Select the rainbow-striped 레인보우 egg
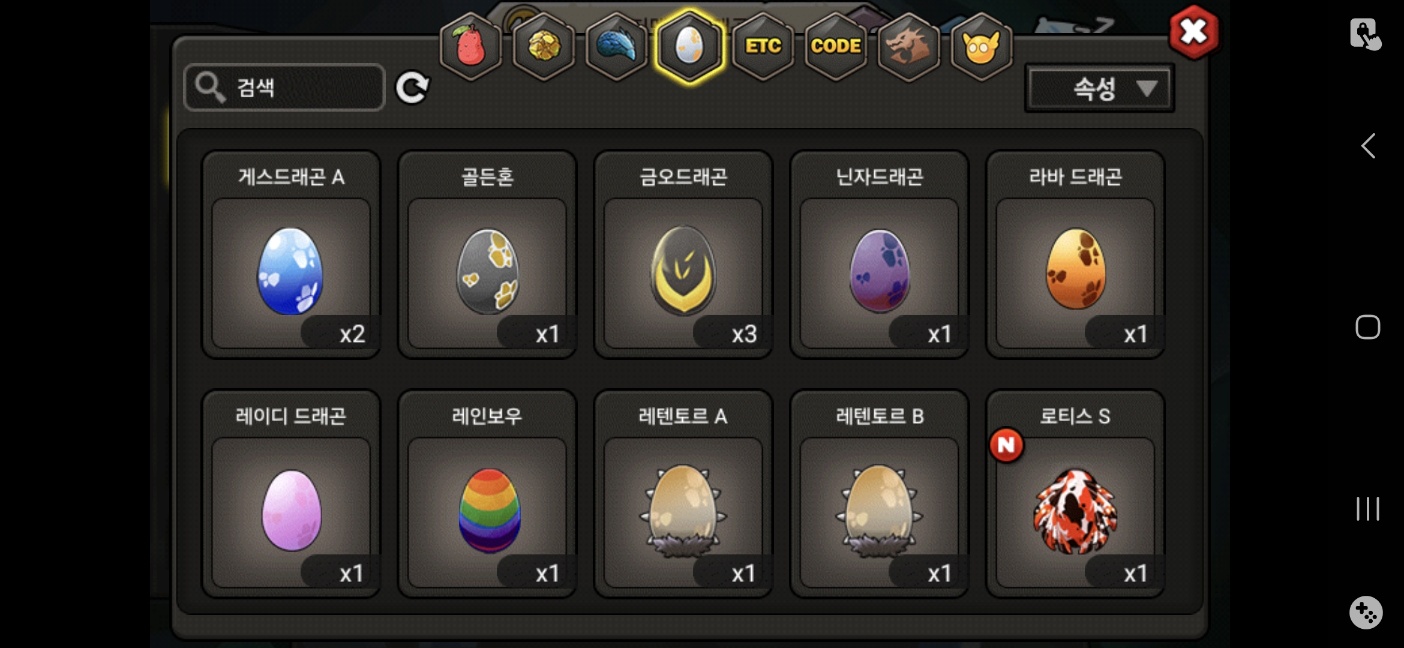The image size is (1404, 648). [x=487, y=494]
